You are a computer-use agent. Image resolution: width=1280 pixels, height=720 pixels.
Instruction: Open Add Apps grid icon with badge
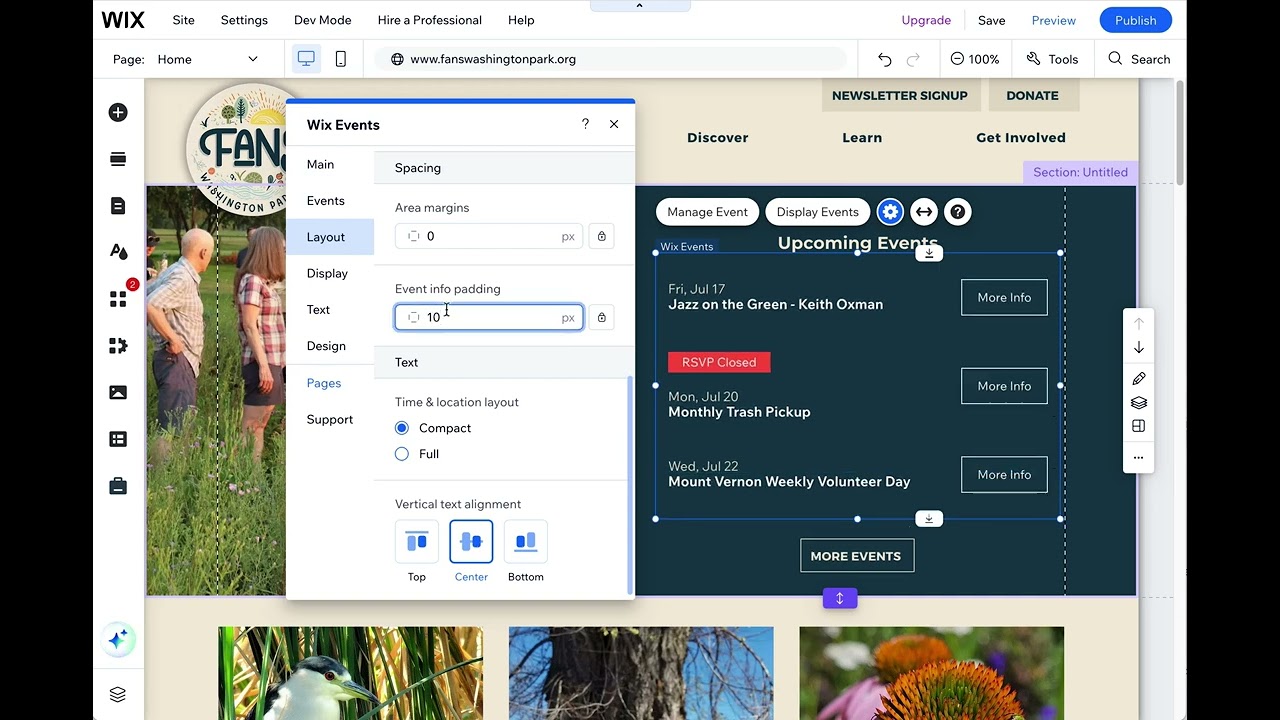pos(118,298)
